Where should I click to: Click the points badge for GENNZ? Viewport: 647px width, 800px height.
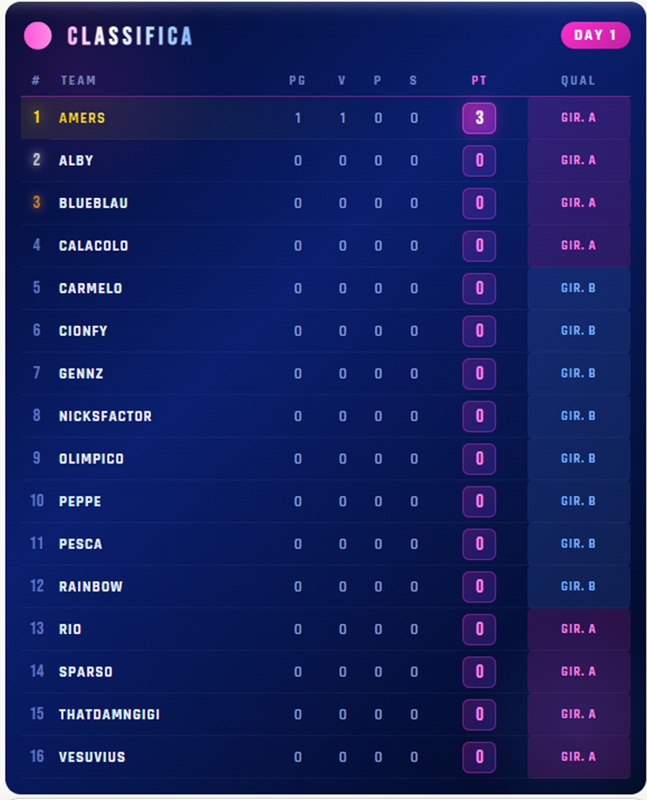tap(479, 373)
